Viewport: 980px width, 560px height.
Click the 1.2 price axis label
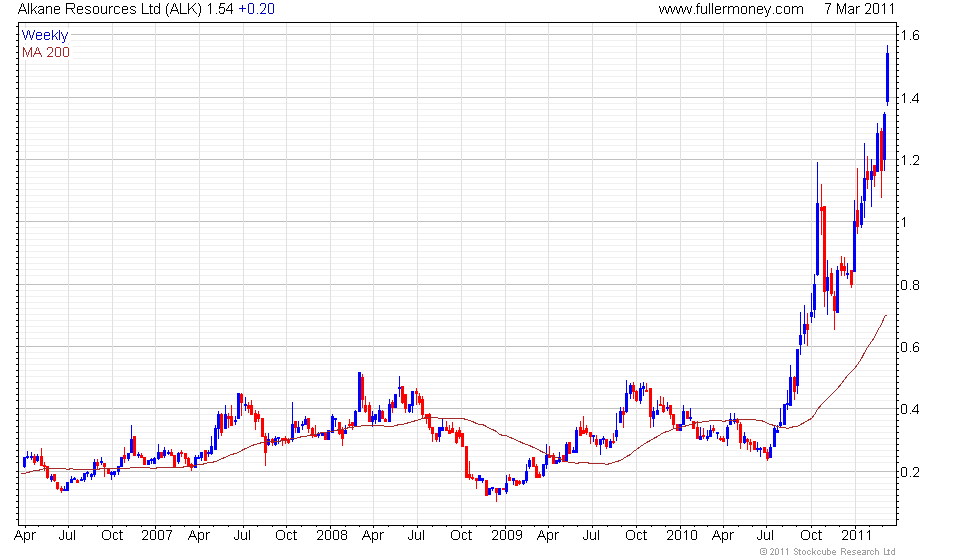coord(910,161)
